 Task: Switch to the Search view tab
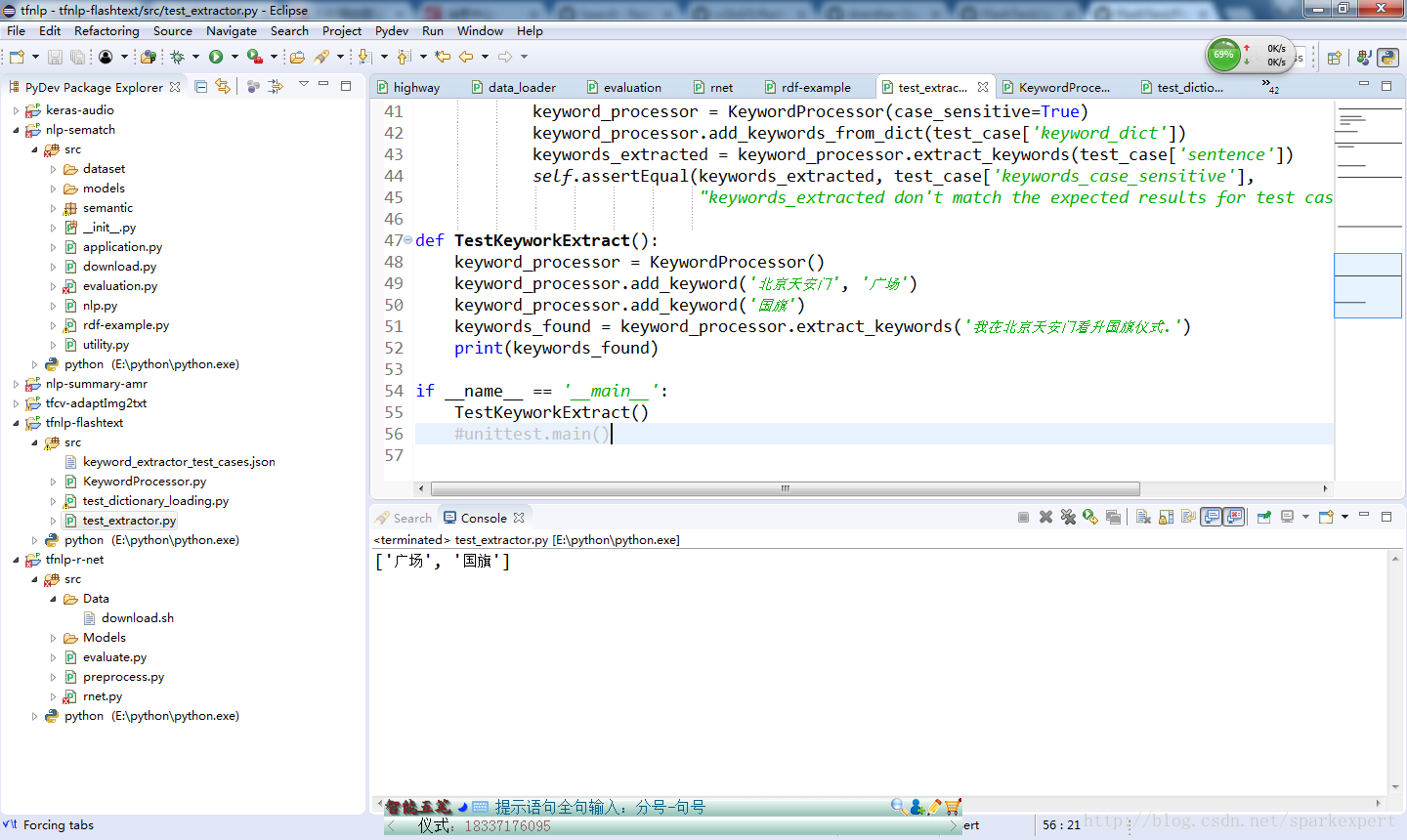tap(404, 518)
